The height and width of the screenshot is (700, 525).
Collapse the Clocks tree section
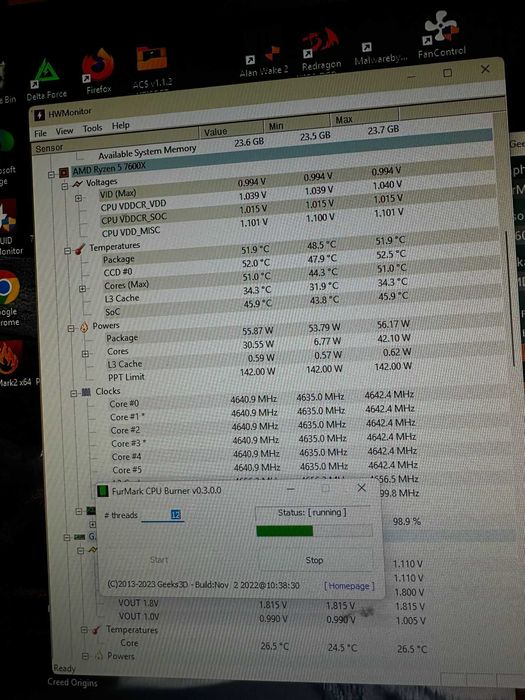(x=73, y=393)
